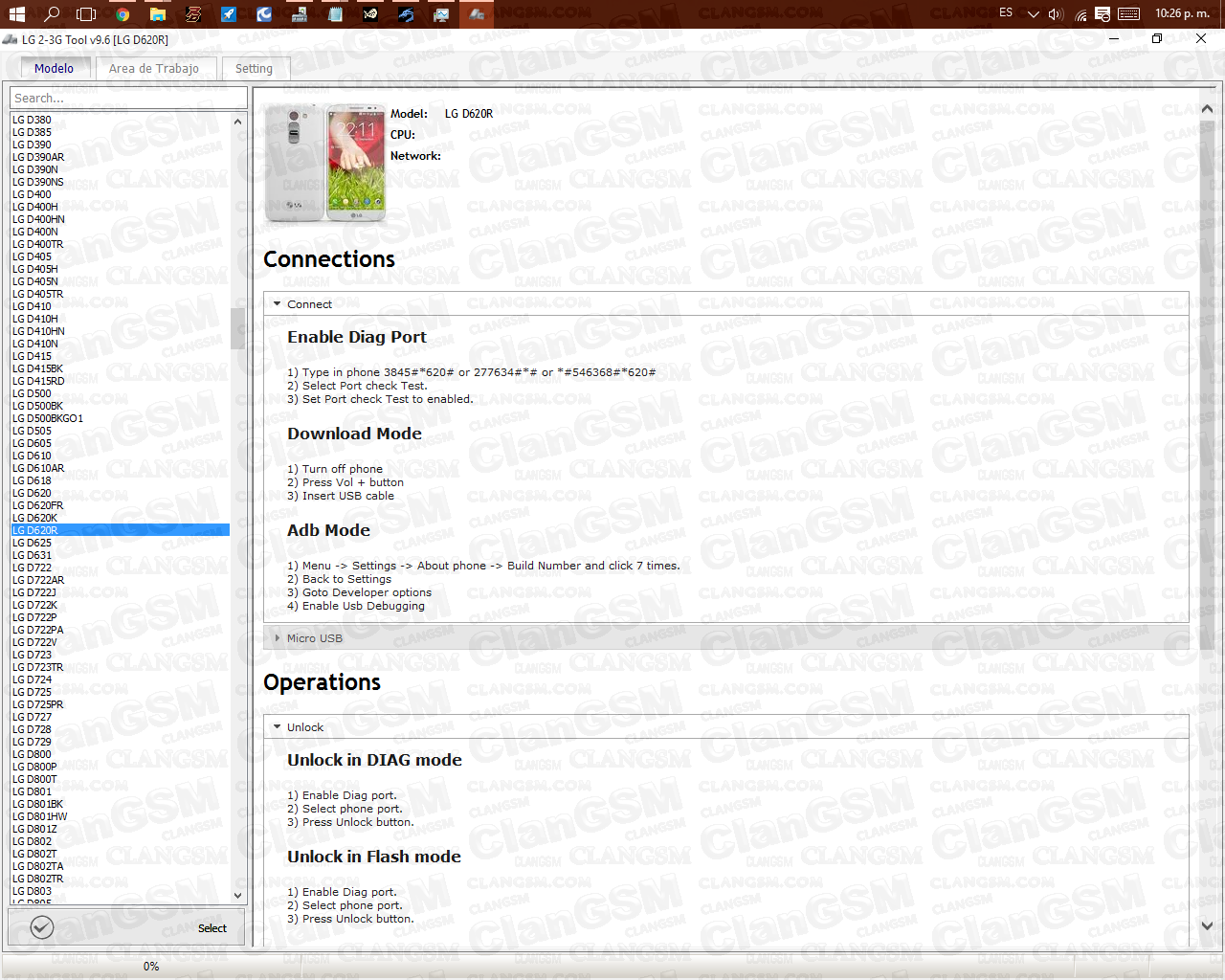
Task: Open the black fish-skeleton taskbar app
Action: tap(370, 13)
